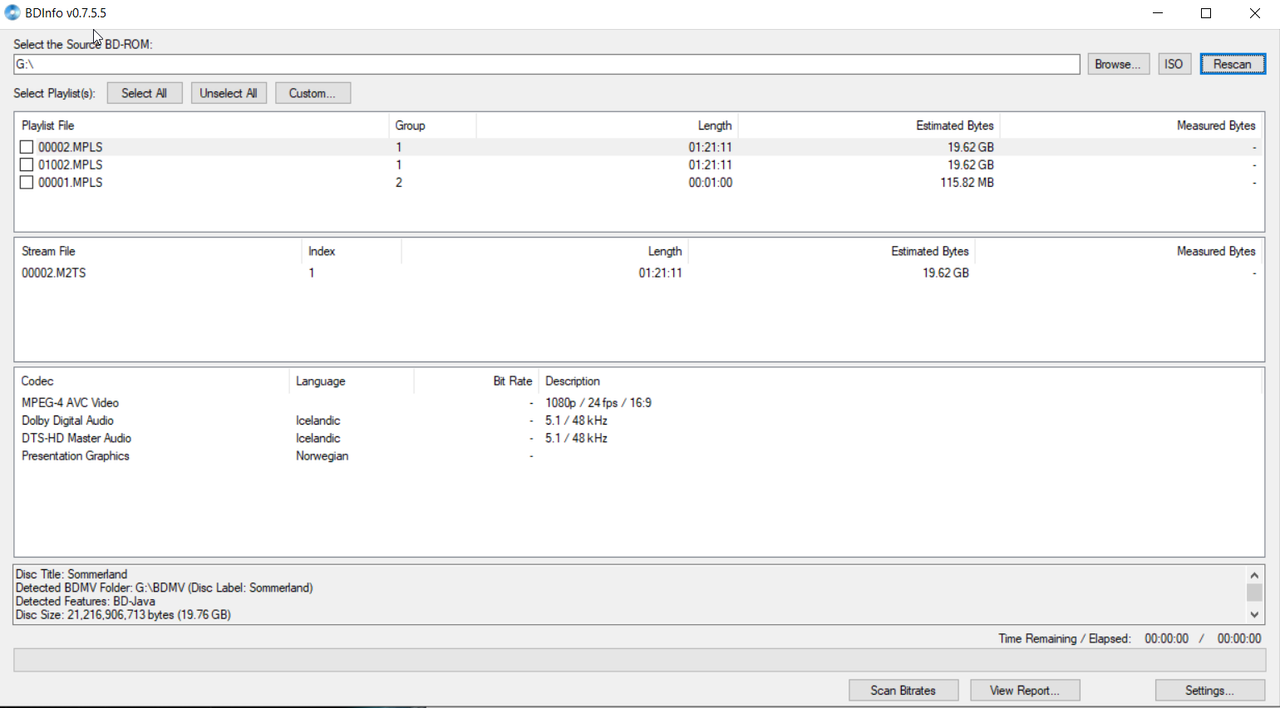Open Settings...
The width and height of the screenshot is (1280, 708).
[x=1210, y=690]
